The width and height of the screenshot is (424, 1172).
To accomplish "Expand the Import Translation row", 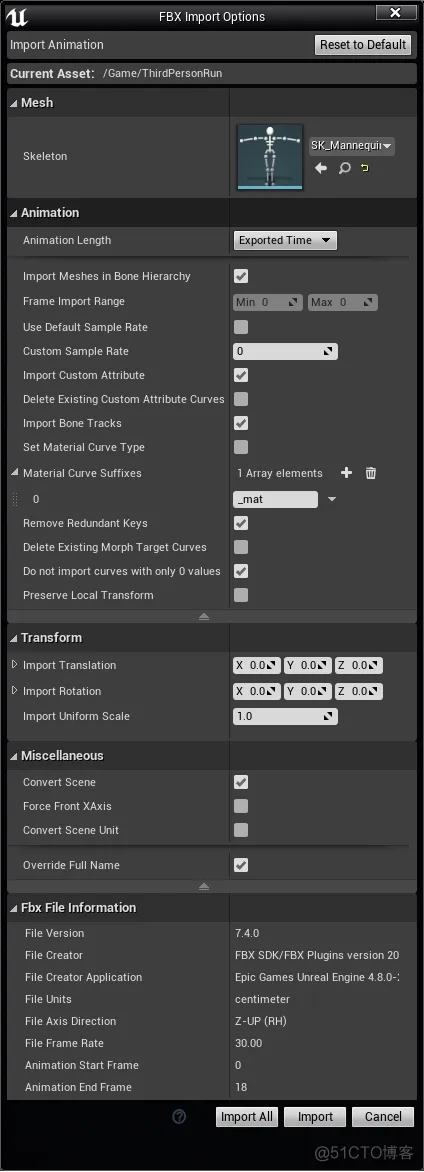I will pos(14,664).
